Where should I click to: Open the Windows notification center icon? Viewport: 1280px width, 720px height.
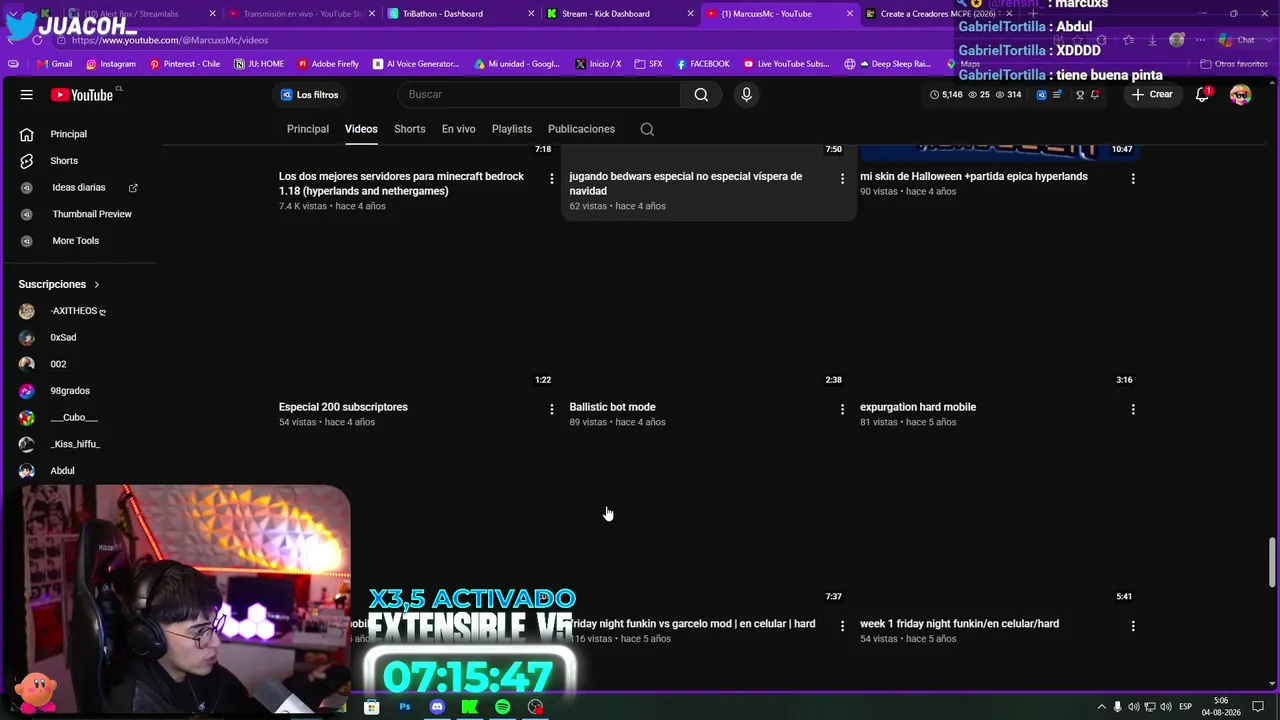[1258, 707]
